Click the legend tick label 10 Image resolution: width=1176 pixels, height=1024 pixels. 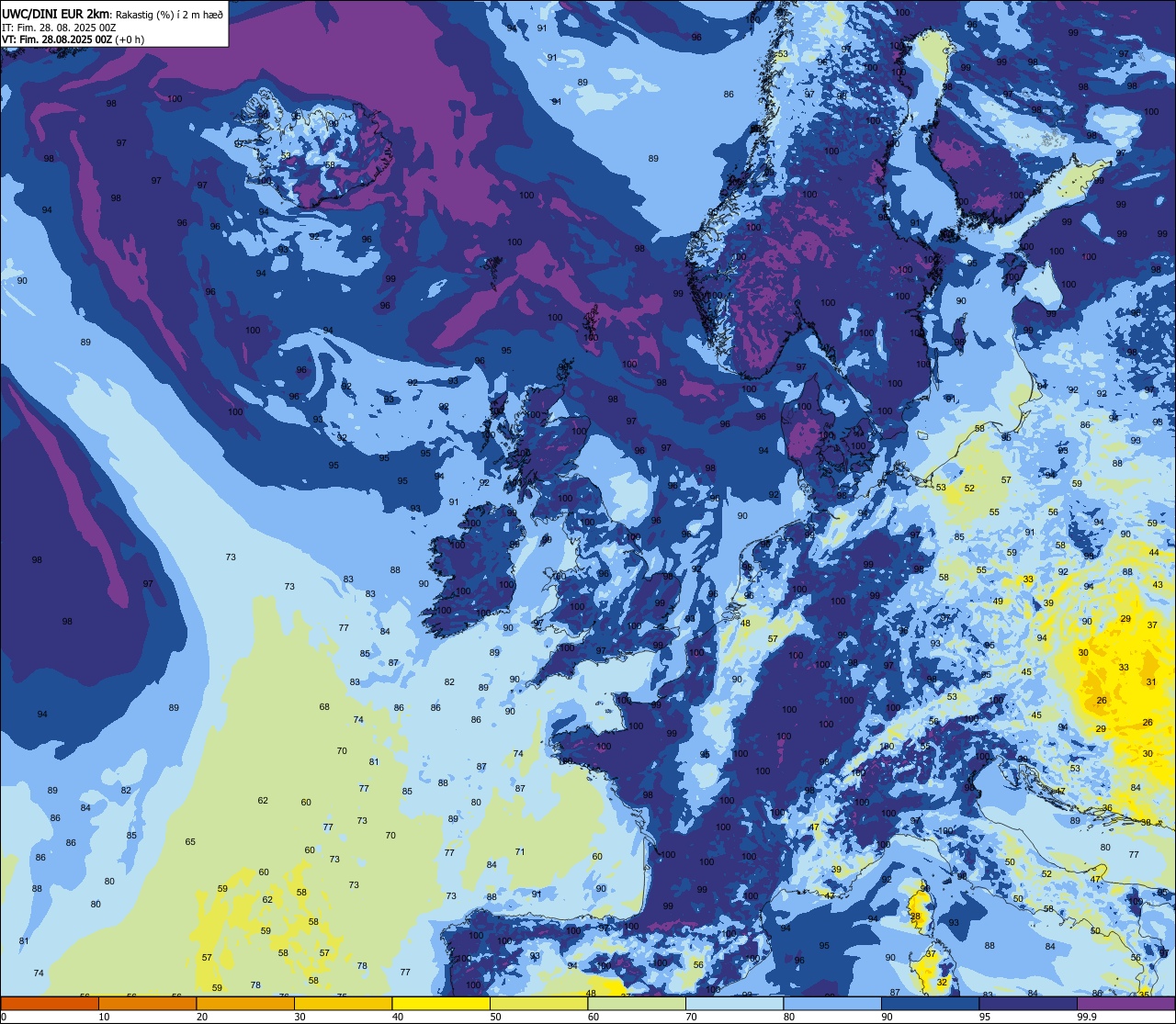click(104, 1017)
